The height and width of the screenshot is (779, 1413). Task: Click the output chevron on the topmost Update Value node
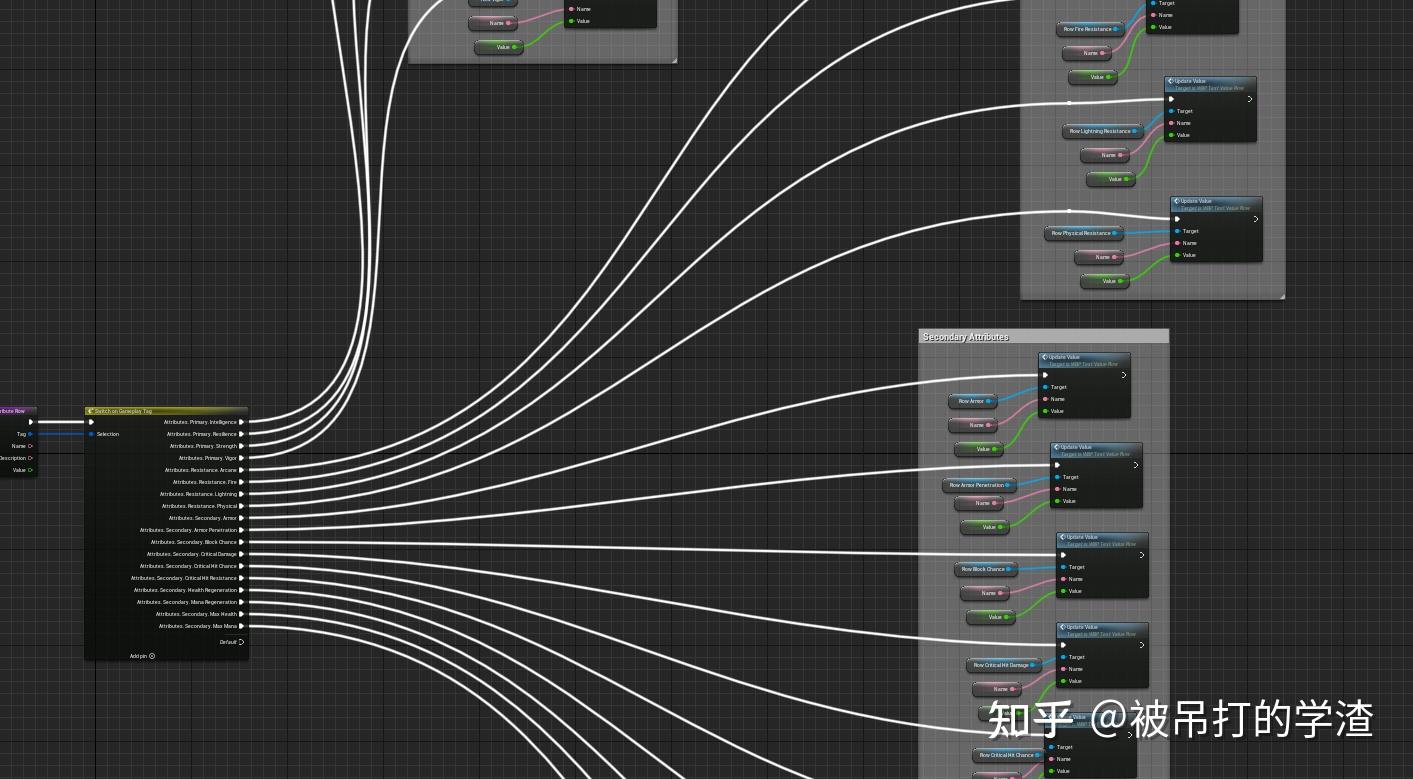pyautogui.click(x=1249, y=99)
